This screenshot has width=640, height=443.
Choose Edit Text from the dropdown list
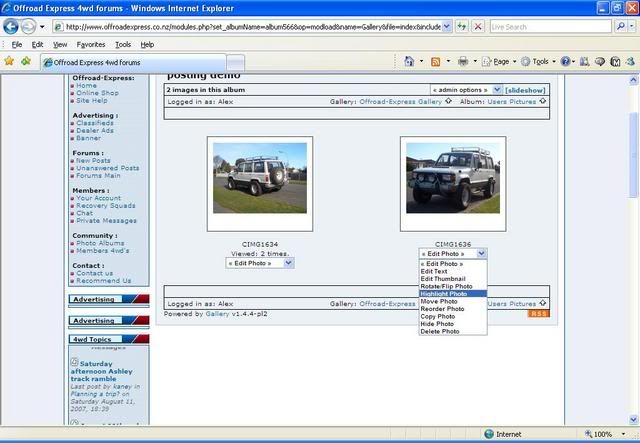[434, 272]
